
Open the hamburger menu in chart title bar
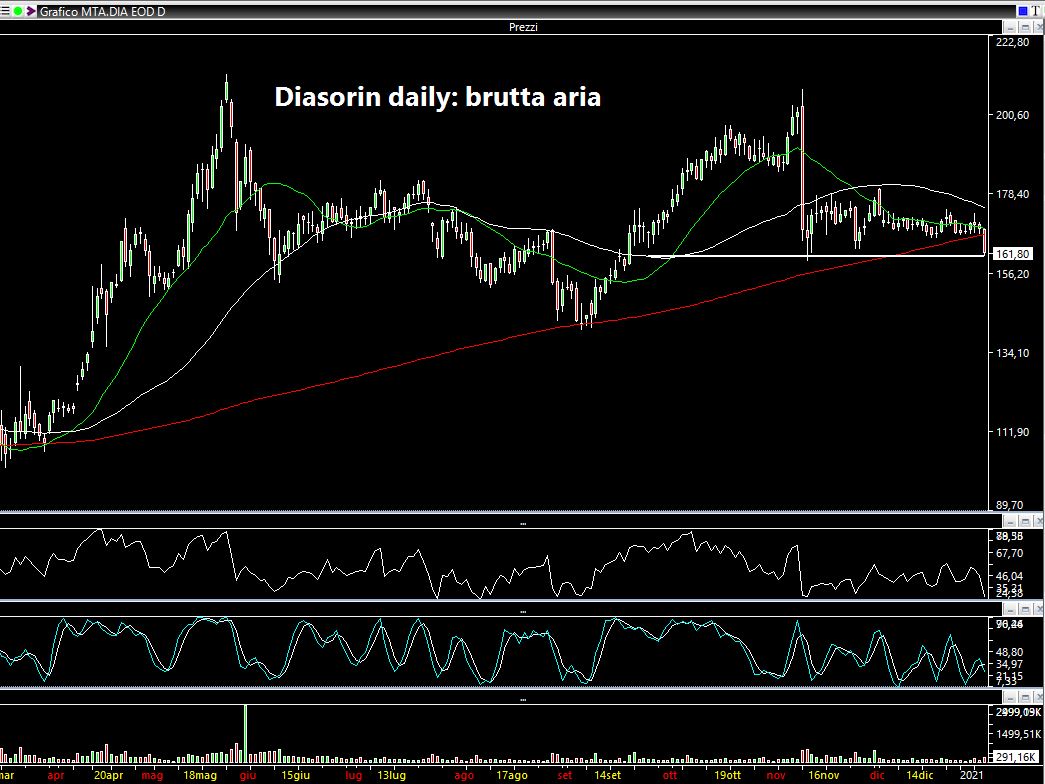click(5, 11)
